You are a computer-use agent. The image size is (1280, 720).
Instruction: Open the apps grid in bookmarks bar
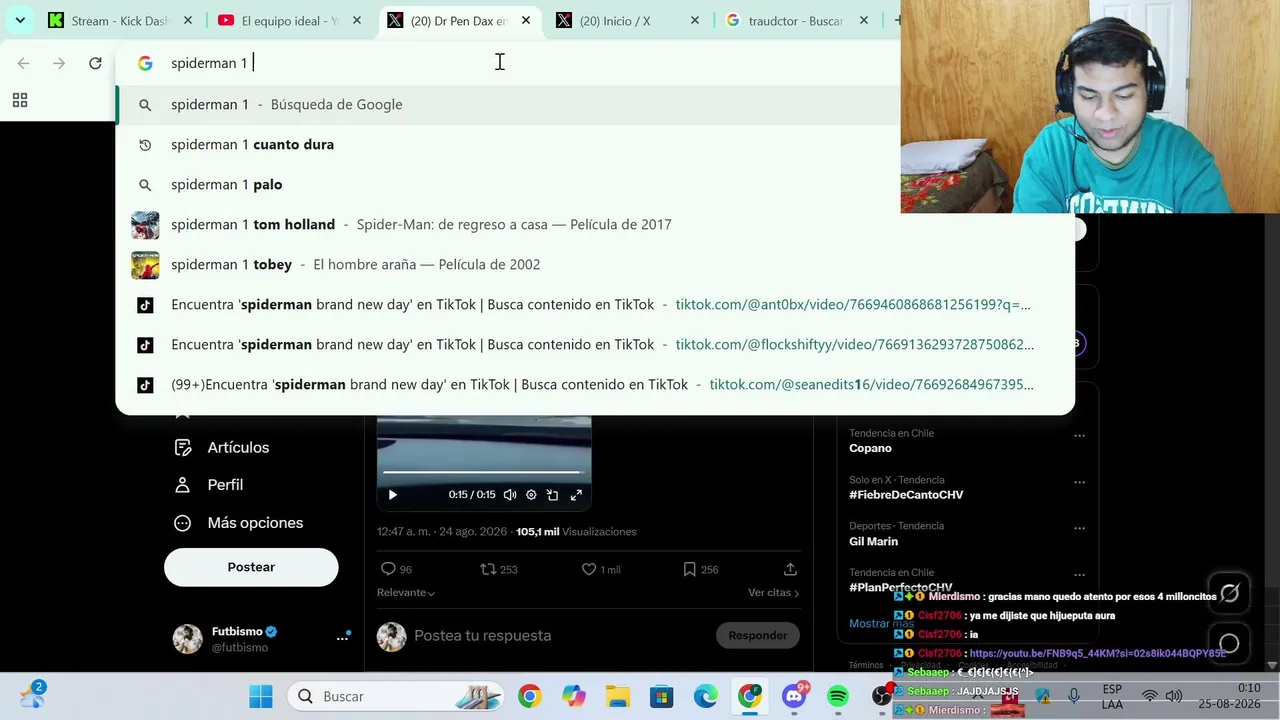20,100
